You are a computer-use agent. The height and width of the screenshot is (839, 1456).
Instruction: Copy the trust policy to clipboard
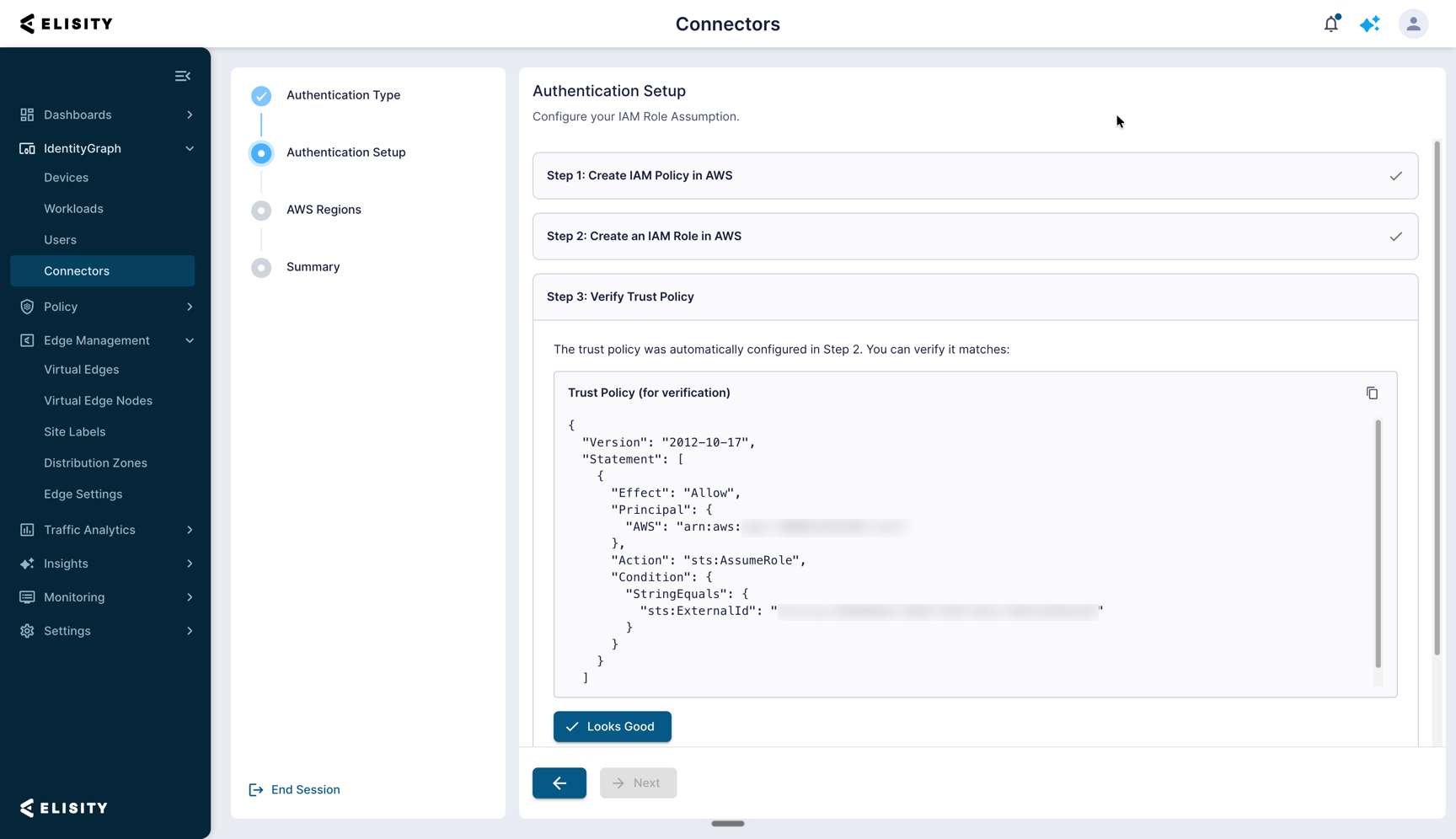coord(1372,393)
